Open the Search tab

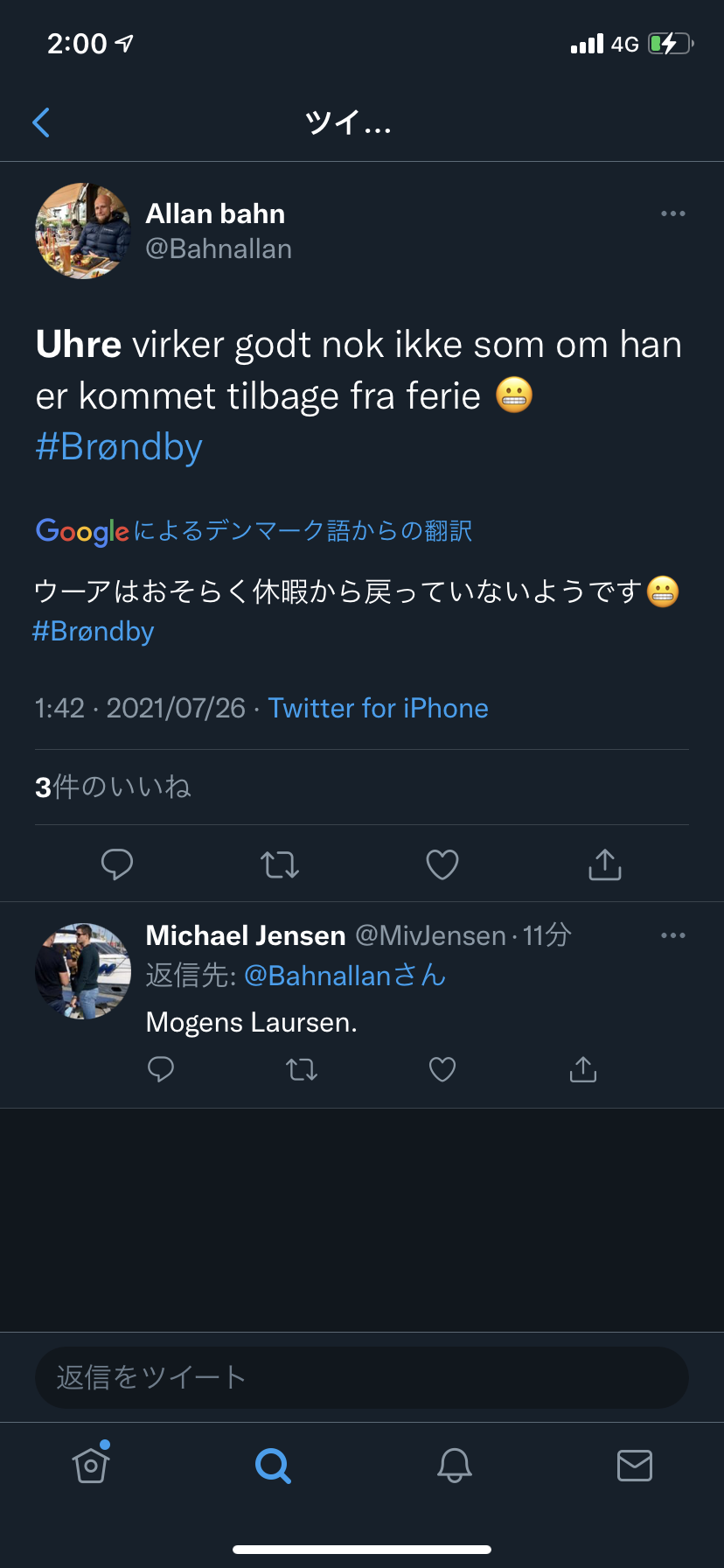tap(273, 1465)
